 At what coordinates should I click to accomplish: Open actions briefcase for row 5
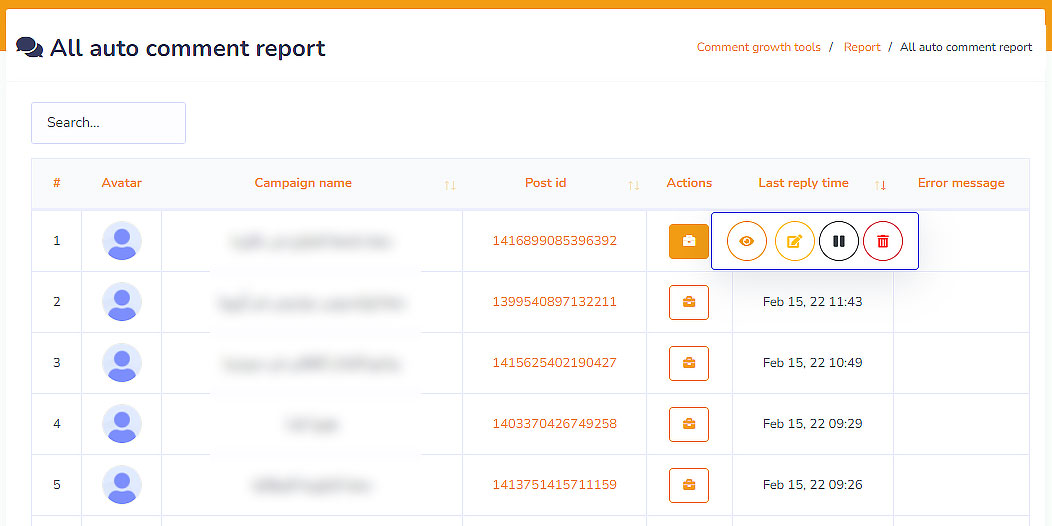click(688, 485)
